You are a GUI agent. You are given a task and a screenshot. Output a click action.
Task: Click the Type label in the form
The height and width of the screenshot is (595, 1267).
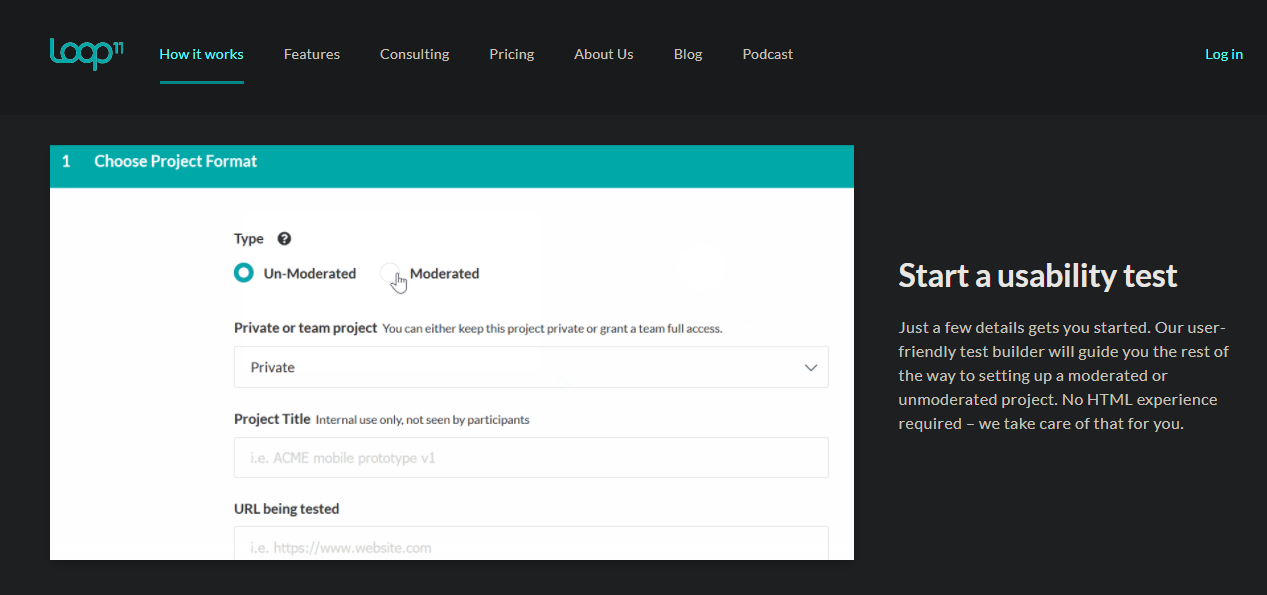click(247, 238)
